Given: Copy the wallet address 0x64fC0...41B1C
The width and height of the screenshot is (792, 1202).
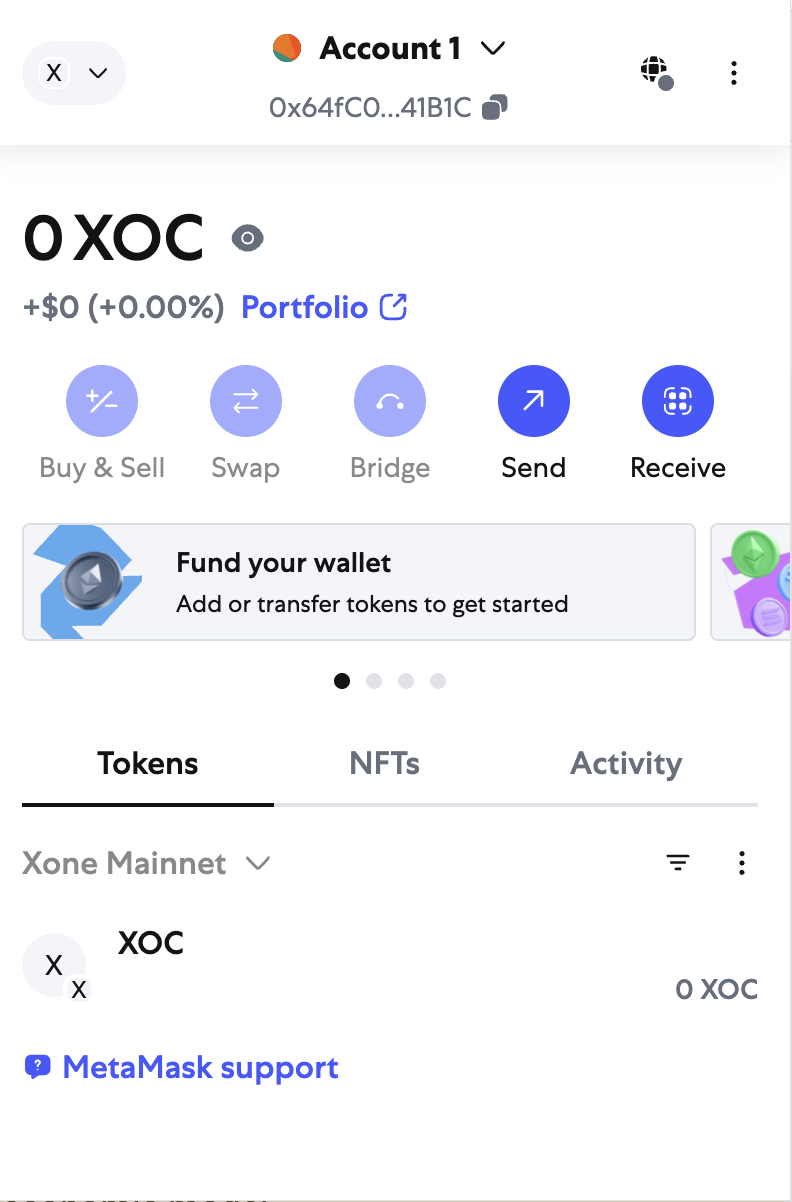Looking at the screenshot, I should (x=494, y=107).
